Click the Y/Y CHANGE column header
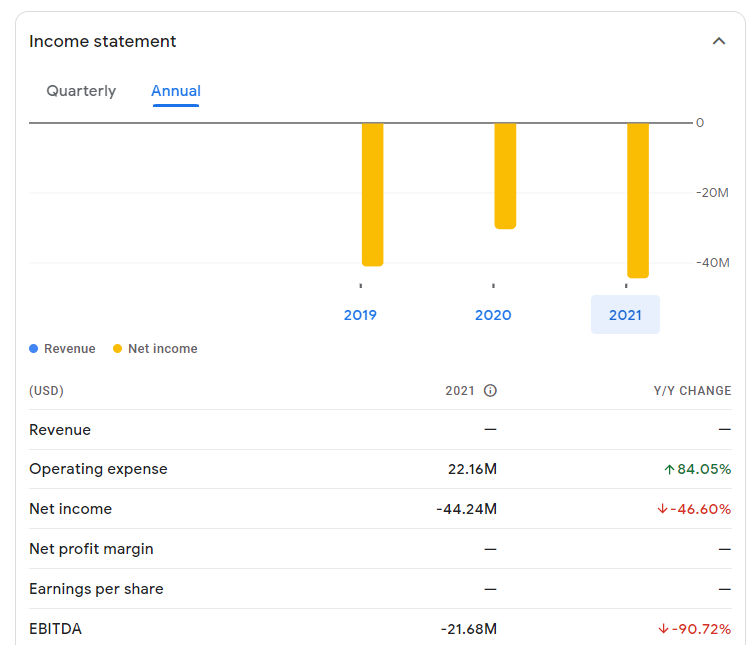 click(x=692, y=391)
